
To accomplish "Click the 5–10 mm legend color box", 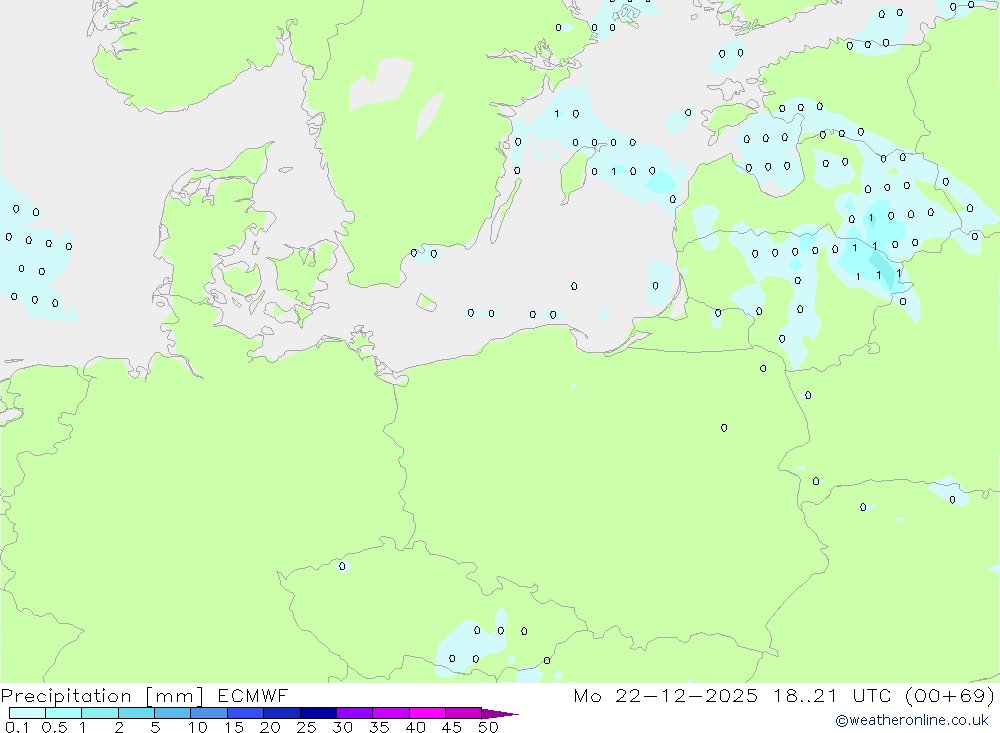I will (173, 713).
